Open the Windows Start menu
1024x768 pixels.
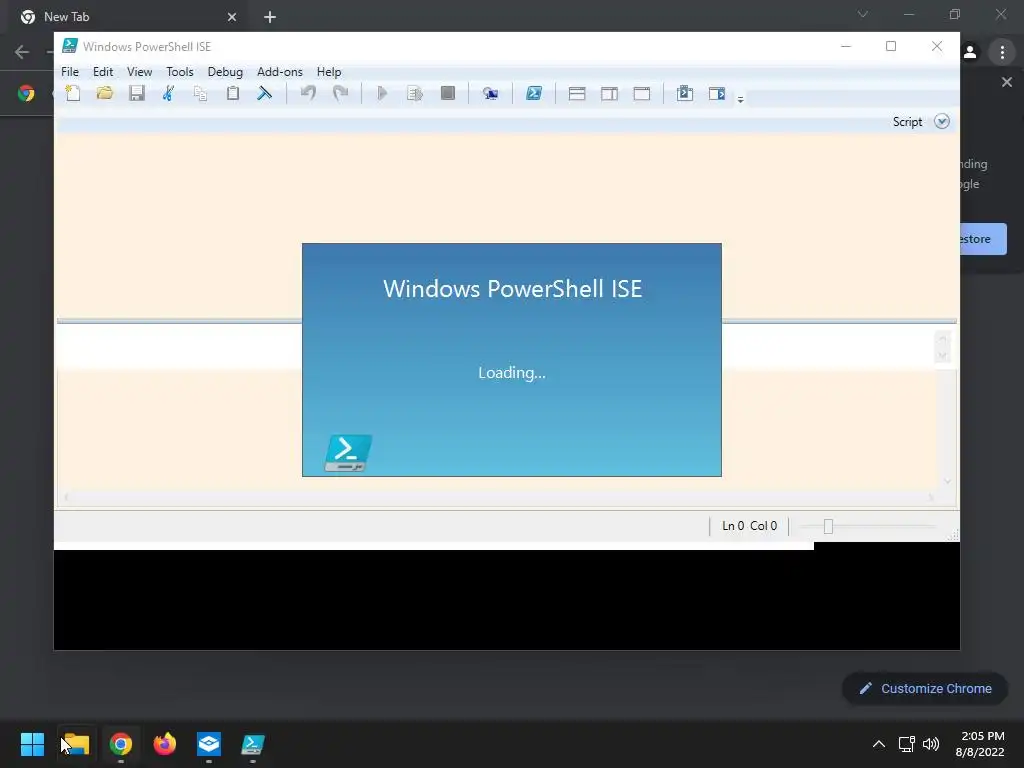[32, 744]
